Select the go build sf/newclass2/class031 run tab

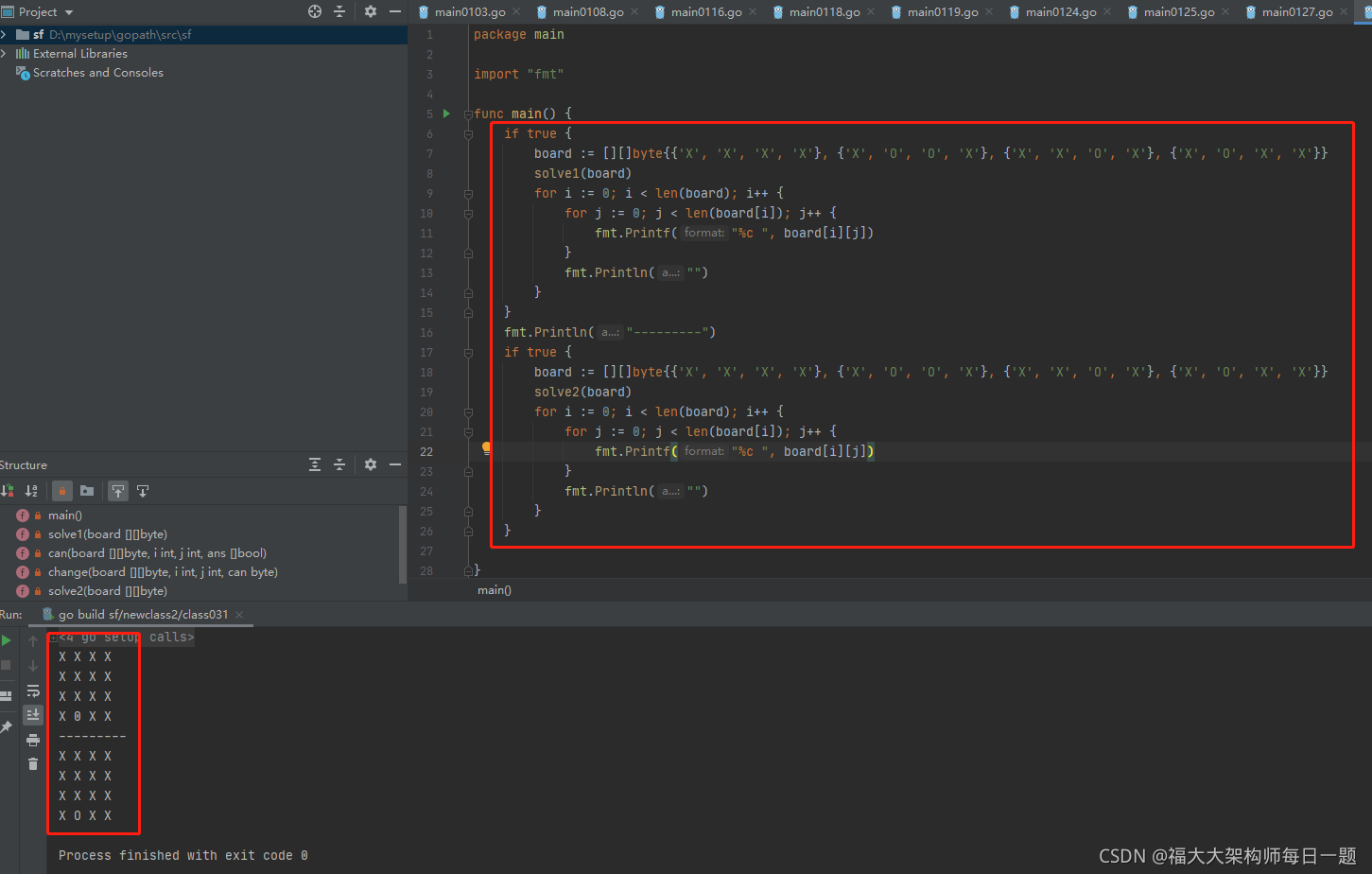coord(143,615)
